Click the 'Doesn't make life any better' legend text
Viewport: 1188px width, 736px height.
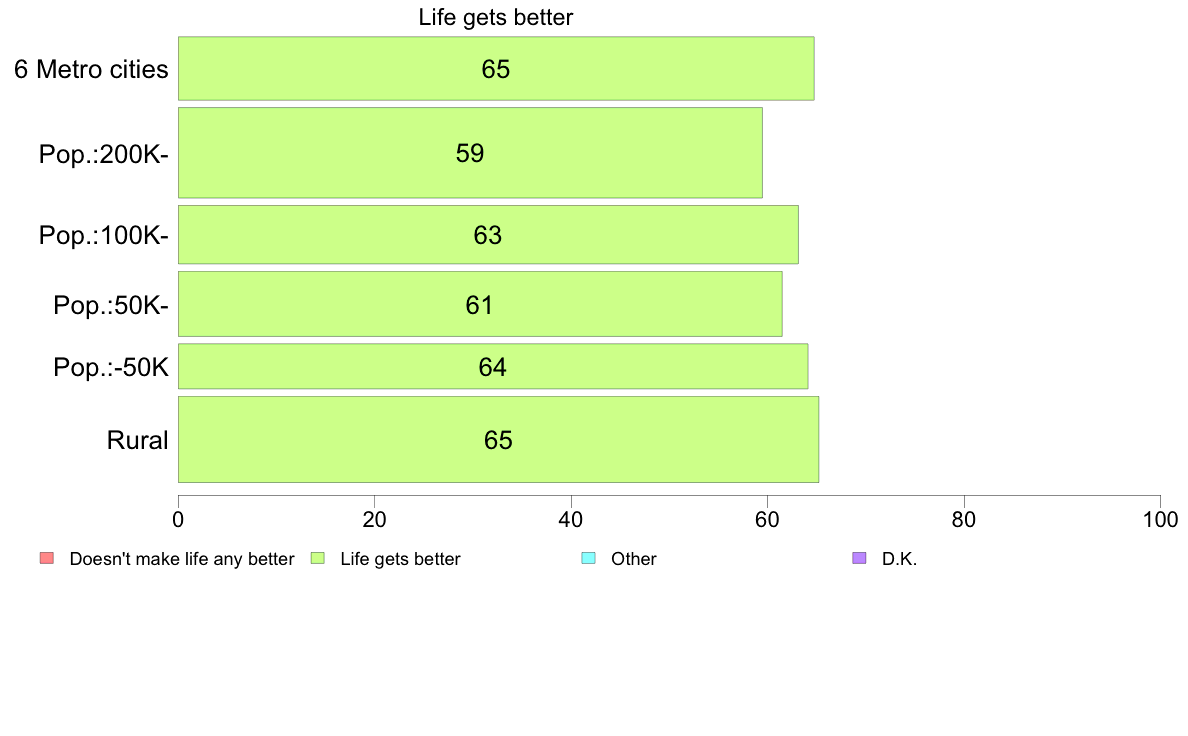(x=182, y=559)
